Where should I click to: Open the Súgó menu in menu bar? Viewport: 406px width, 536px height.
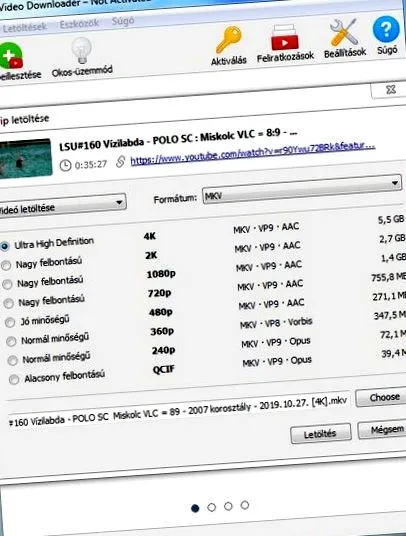(x=123, y=21)
